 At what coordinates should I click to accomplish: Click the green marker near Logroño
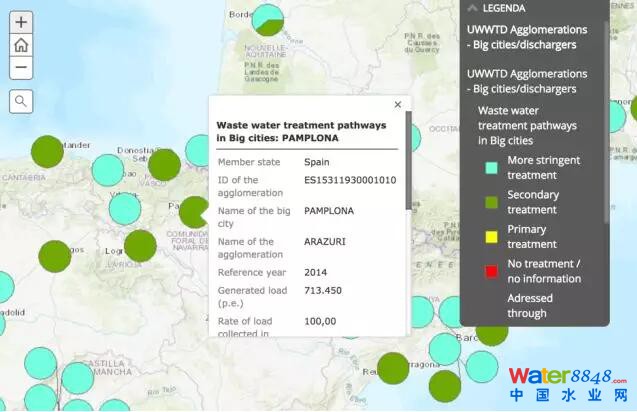(x=140, y=245)
